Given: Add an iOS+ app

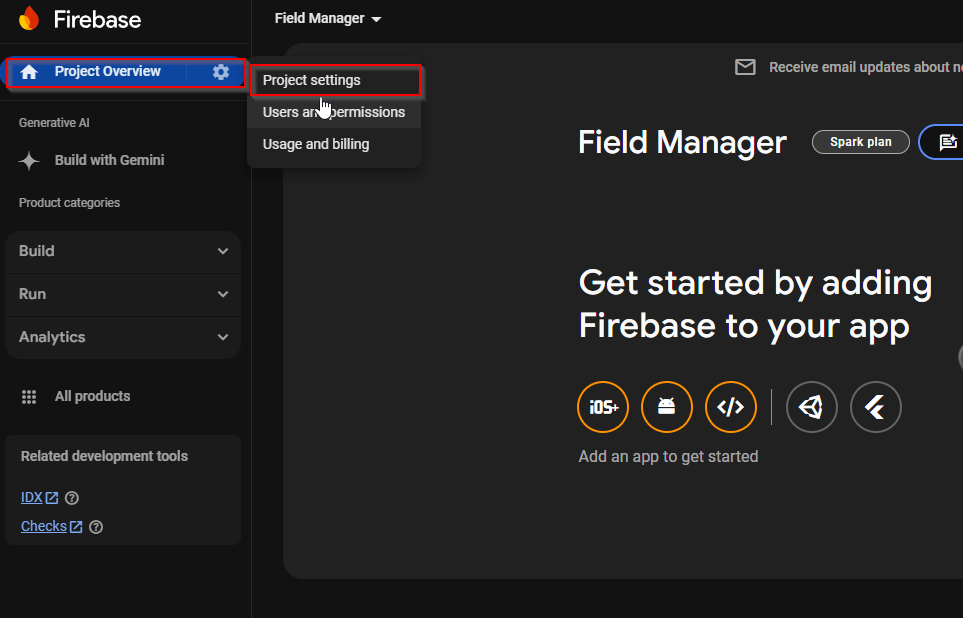Looking at the screenshot, I should pos(602,407).
